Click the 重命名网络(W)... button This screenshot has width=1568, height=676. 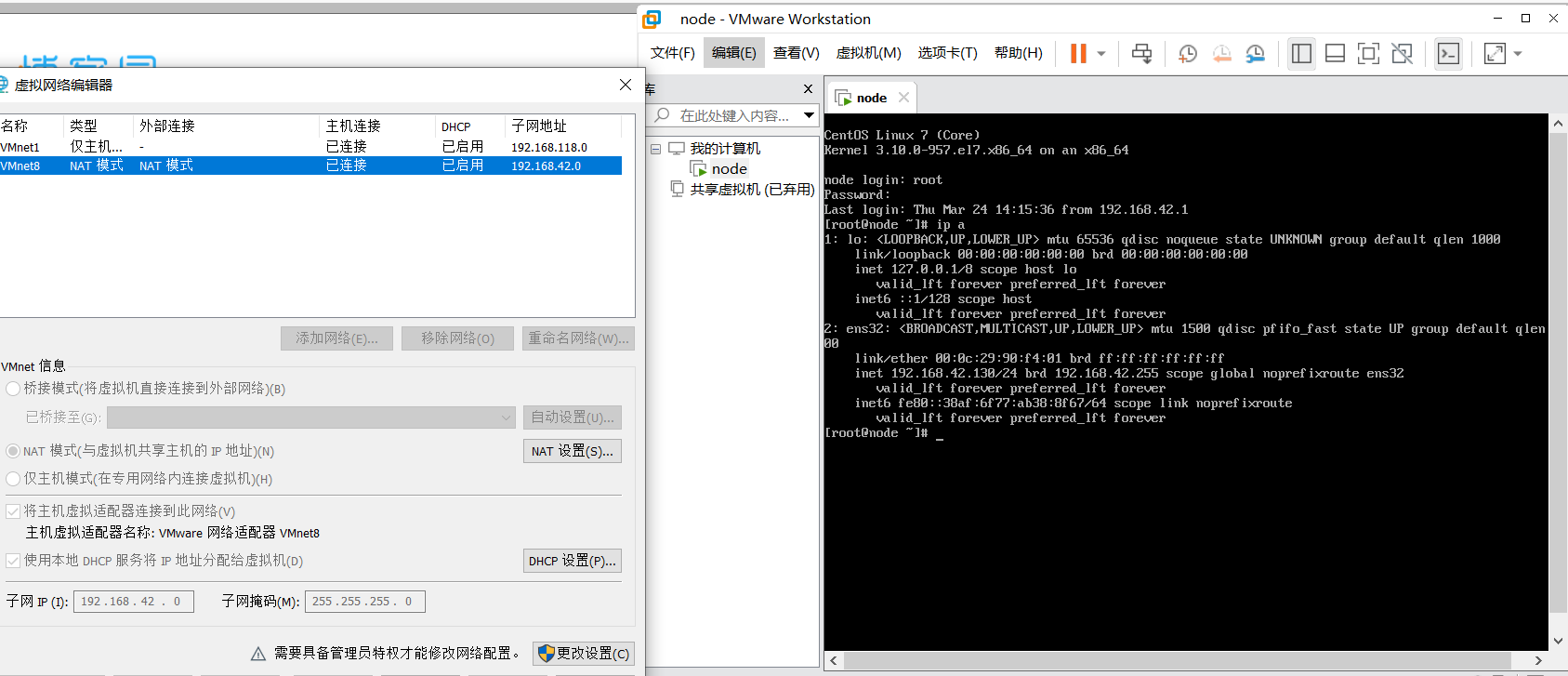point(578,338)
